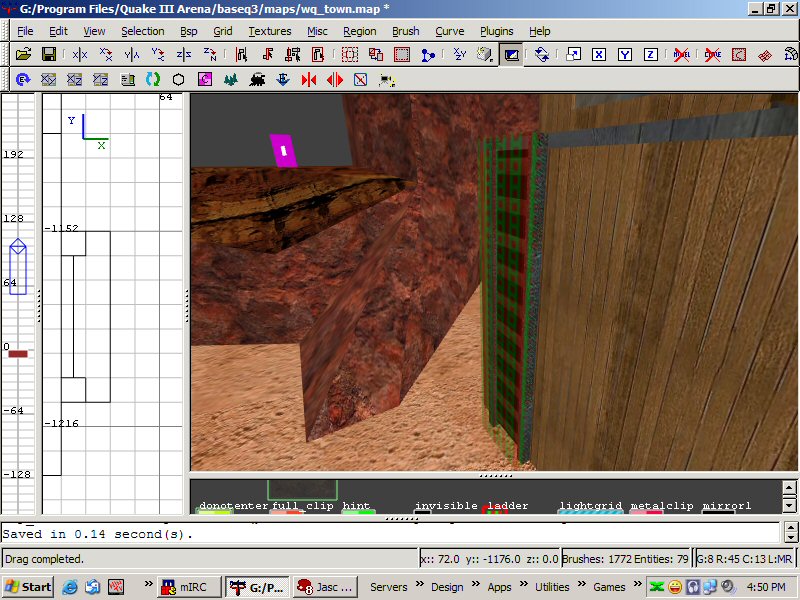The width and height of the screenshot is (800, 600).
Task: Click the black train plugin icon
Action: tap(257, 80)
